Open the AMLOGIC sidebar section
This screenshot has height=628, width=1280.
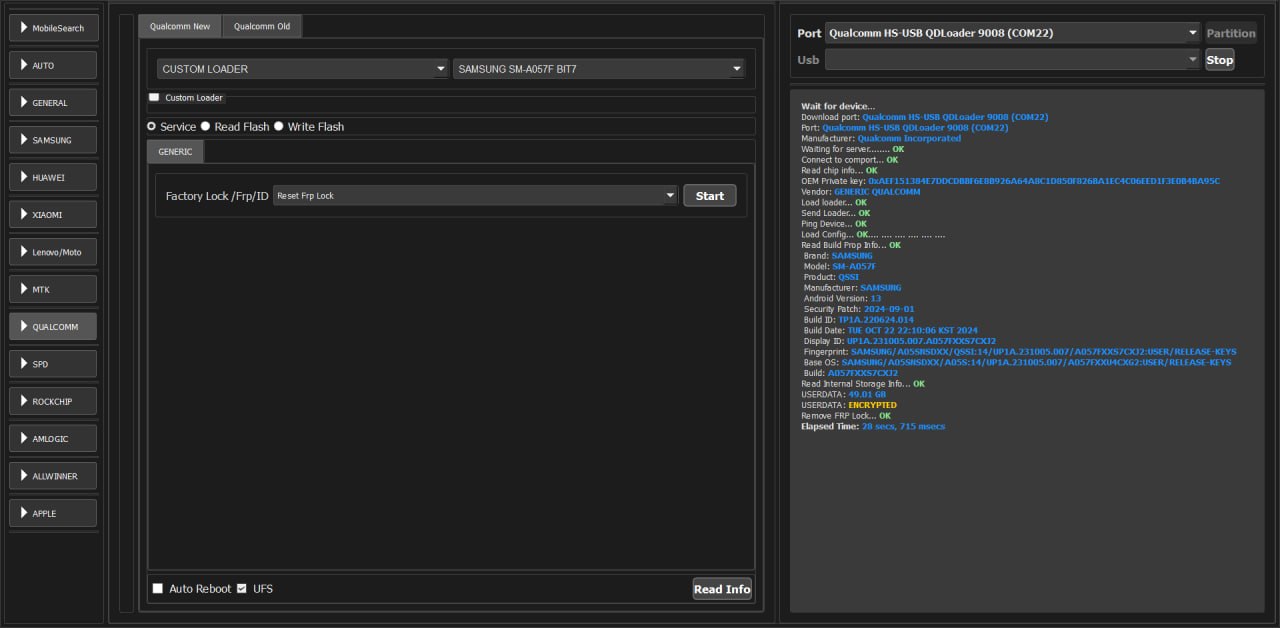tap(54, 438)
